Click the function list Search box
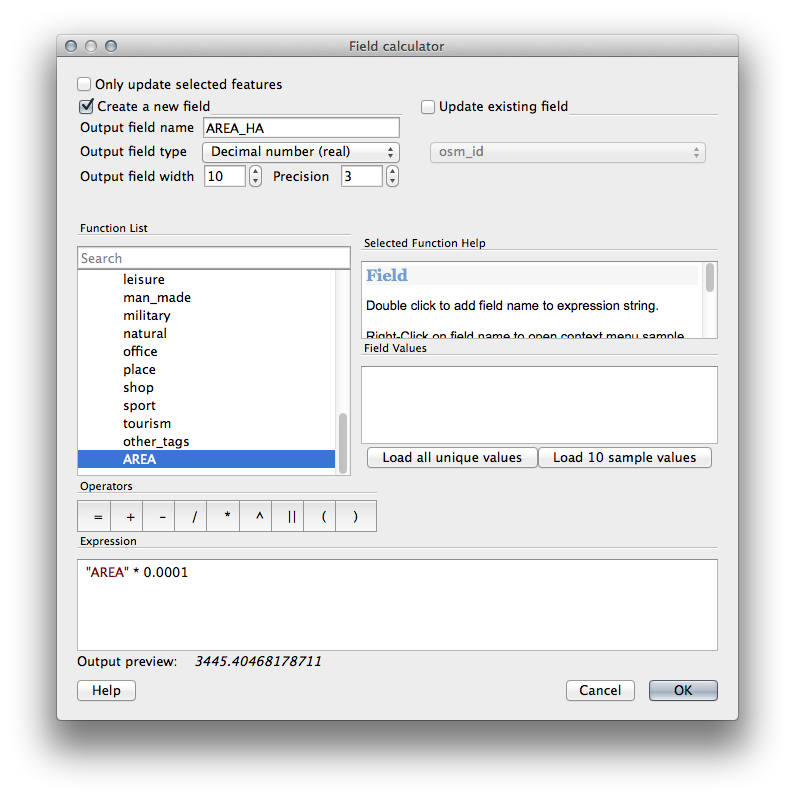Viewport: 795px width, 799px height. pyautogui.click(x=214, y=258)
